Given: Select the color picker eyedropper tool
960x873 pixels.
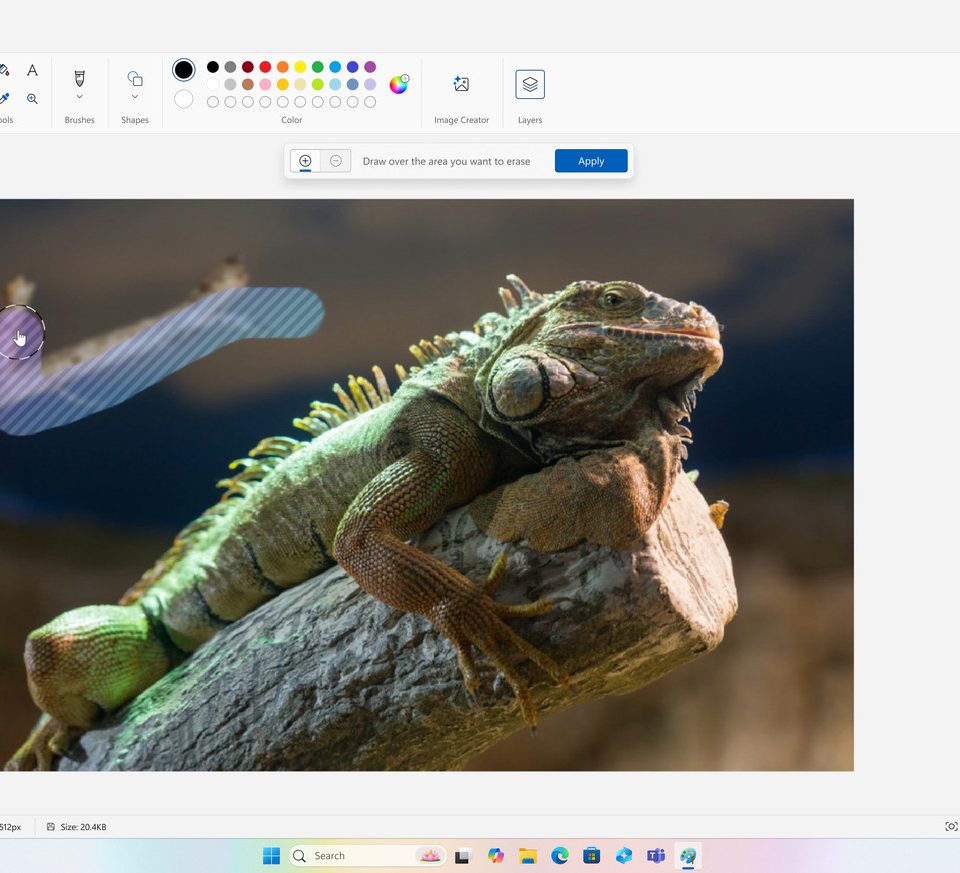Looking at the screenshot, I should [x=4, y=99].
